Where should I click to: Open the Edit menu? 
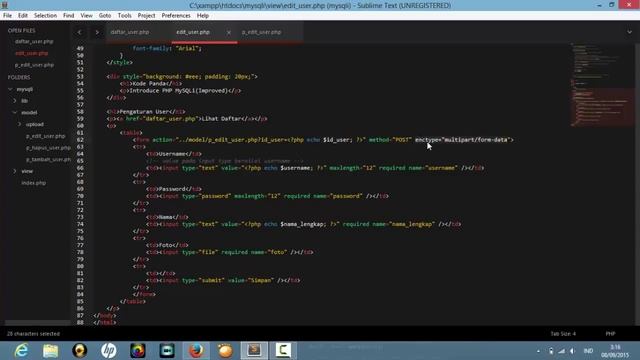point(23,16)
